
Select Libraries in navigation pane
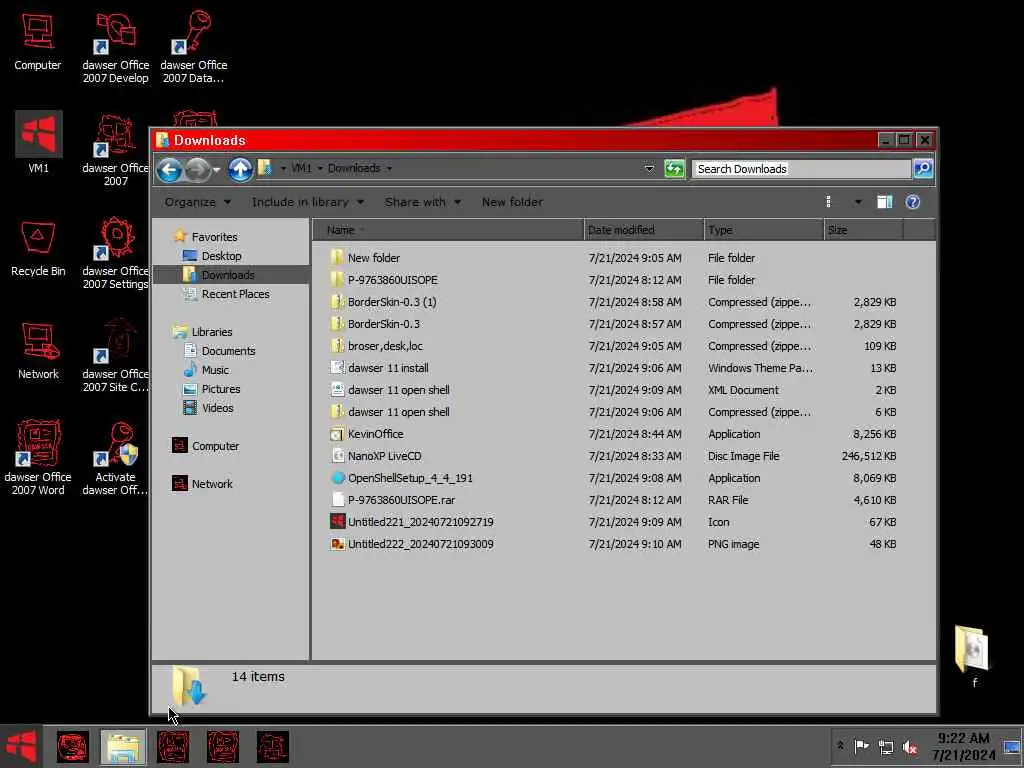pyautogui.click(x=211, y=332)
